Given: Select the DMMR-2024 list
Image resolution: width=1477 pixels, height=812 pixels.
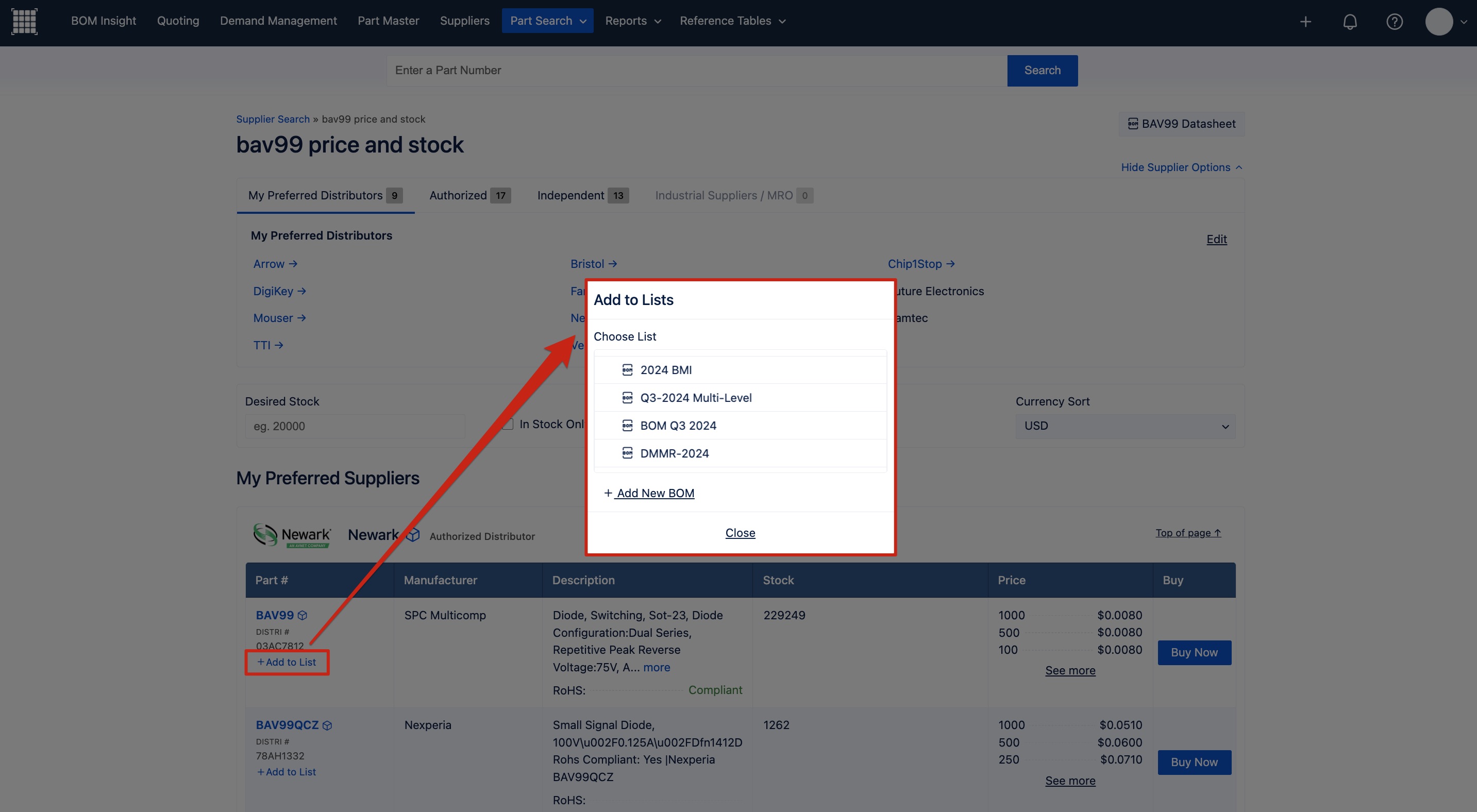Looking at the screenshot, I should tap(740, 453).
